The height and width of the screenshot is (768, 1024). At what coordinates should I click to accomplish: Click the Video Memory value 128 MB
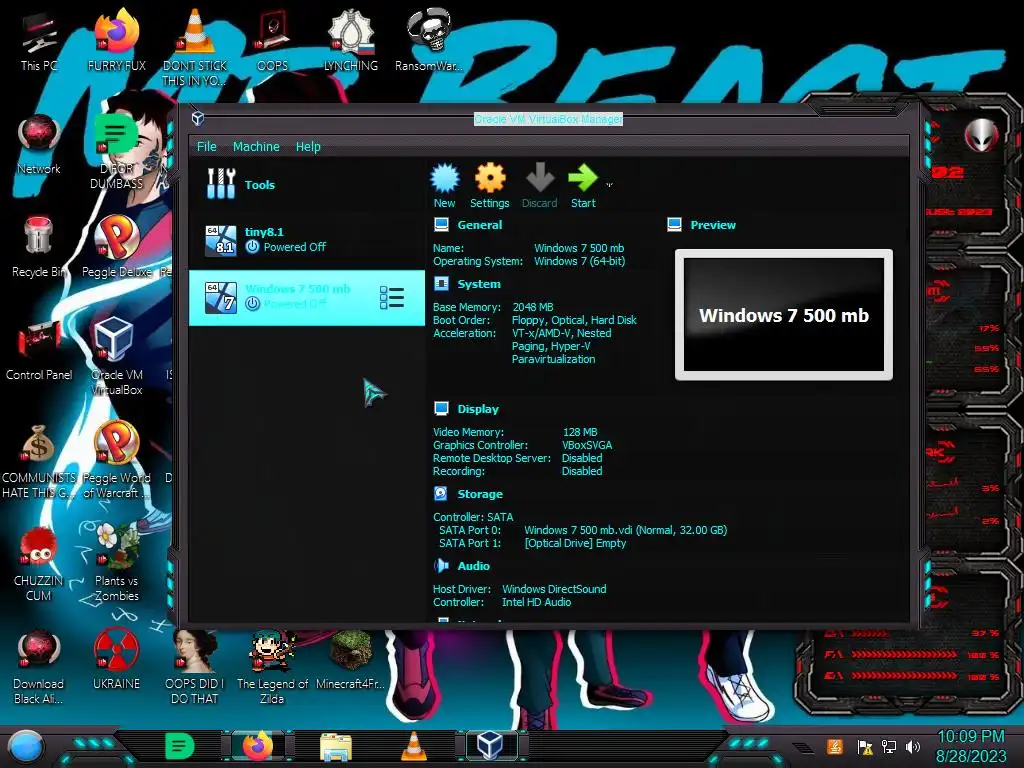580,432
